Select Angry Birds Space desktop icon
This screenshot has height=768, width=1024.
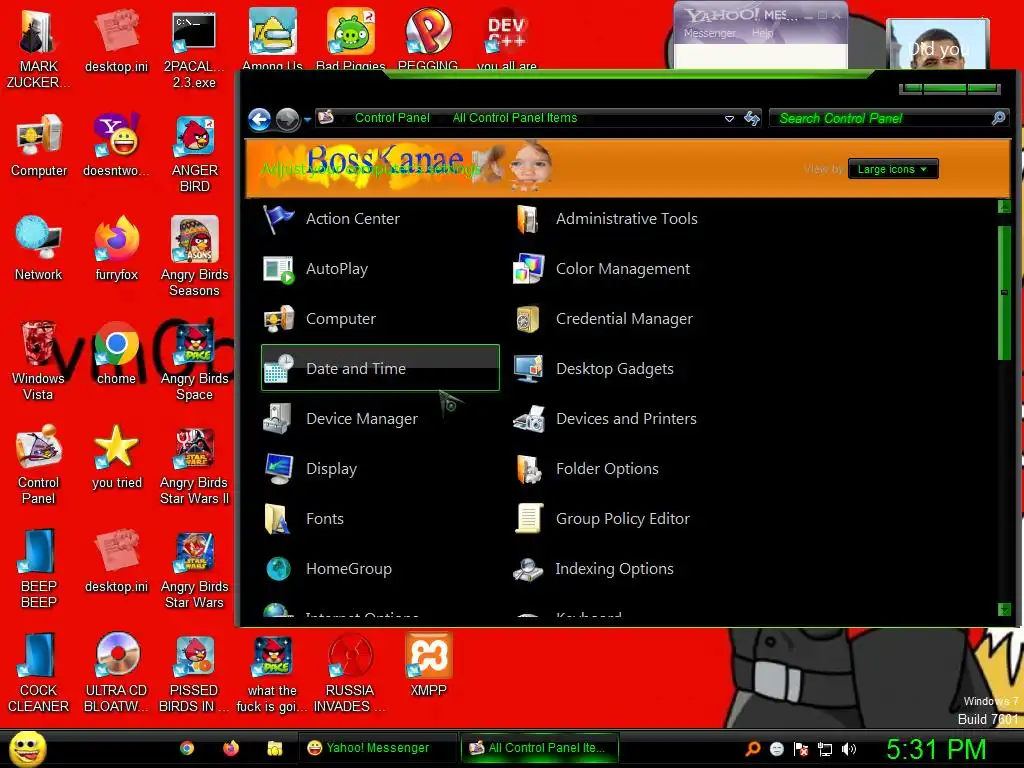coord(194,360)
